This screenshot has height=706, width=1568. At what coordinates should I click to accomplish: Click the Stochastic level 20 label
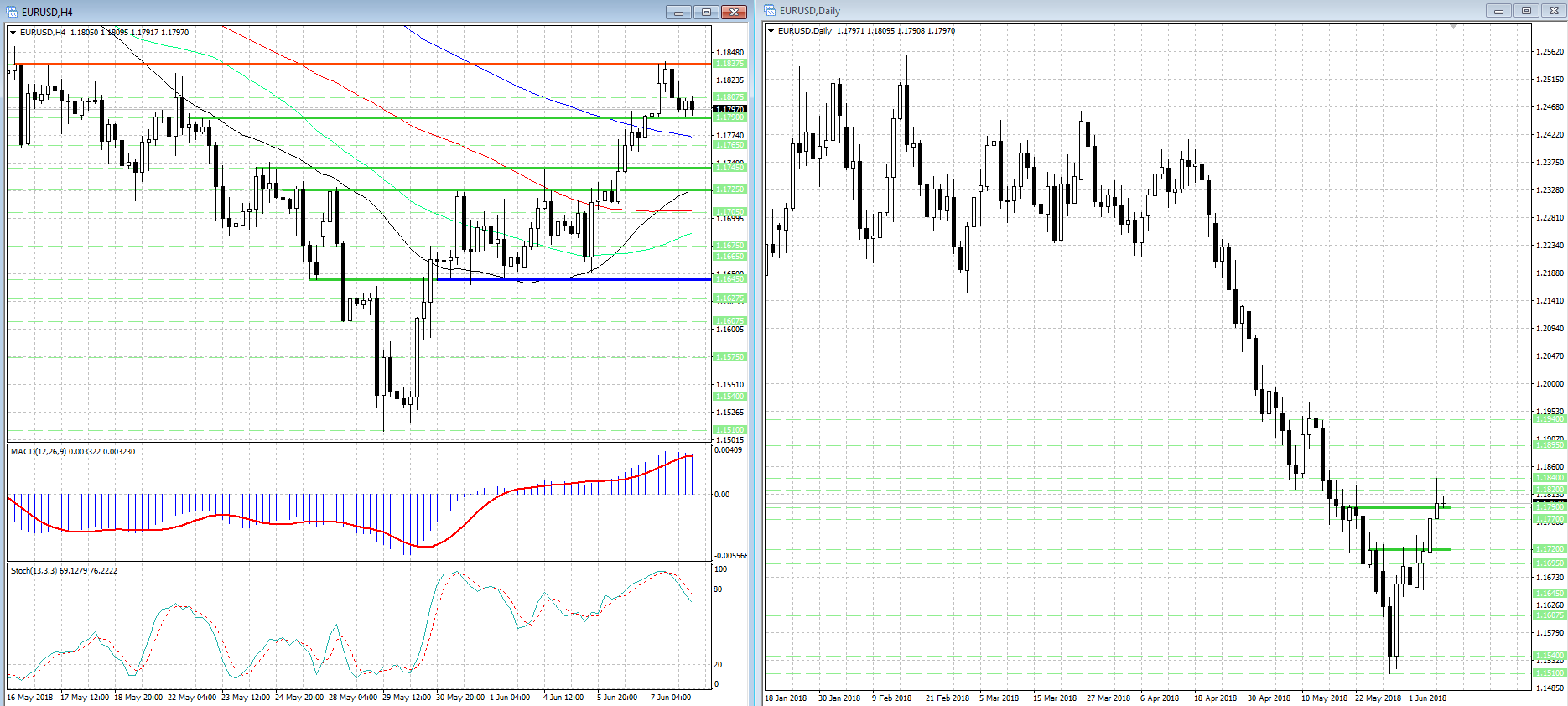point(718,665)
